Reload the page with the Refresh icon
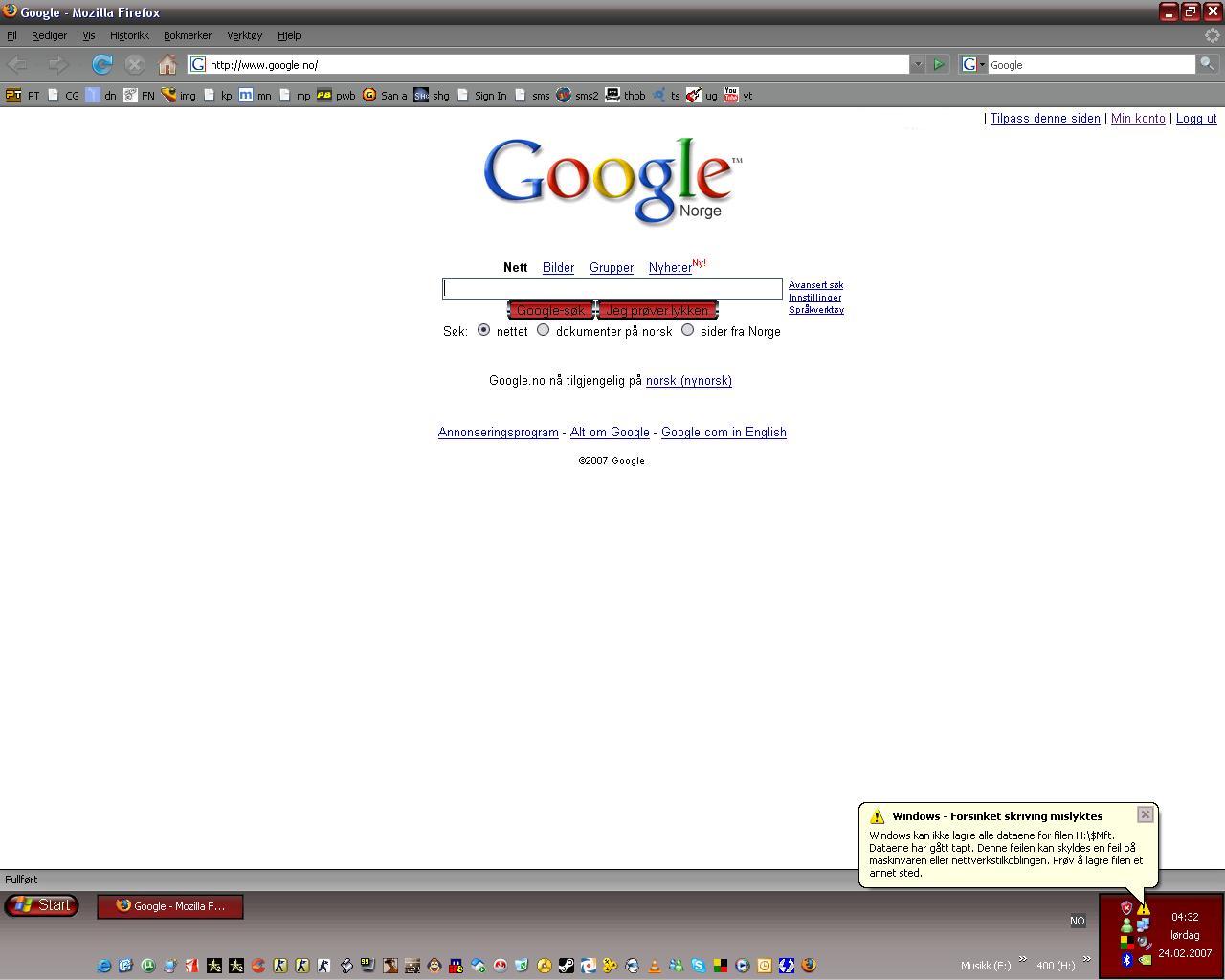Image resolution: width=1225 pixels, height=980 pixels. click(102, 64)
